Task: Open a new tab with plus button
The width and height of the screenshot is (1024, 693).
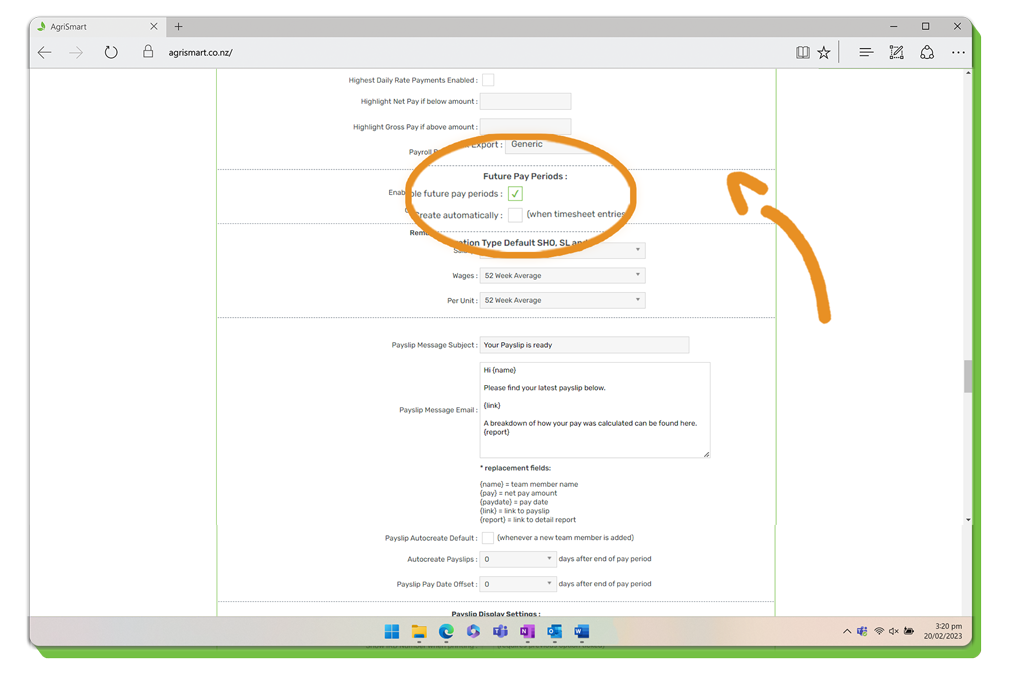Action: (x=178, y=27)
